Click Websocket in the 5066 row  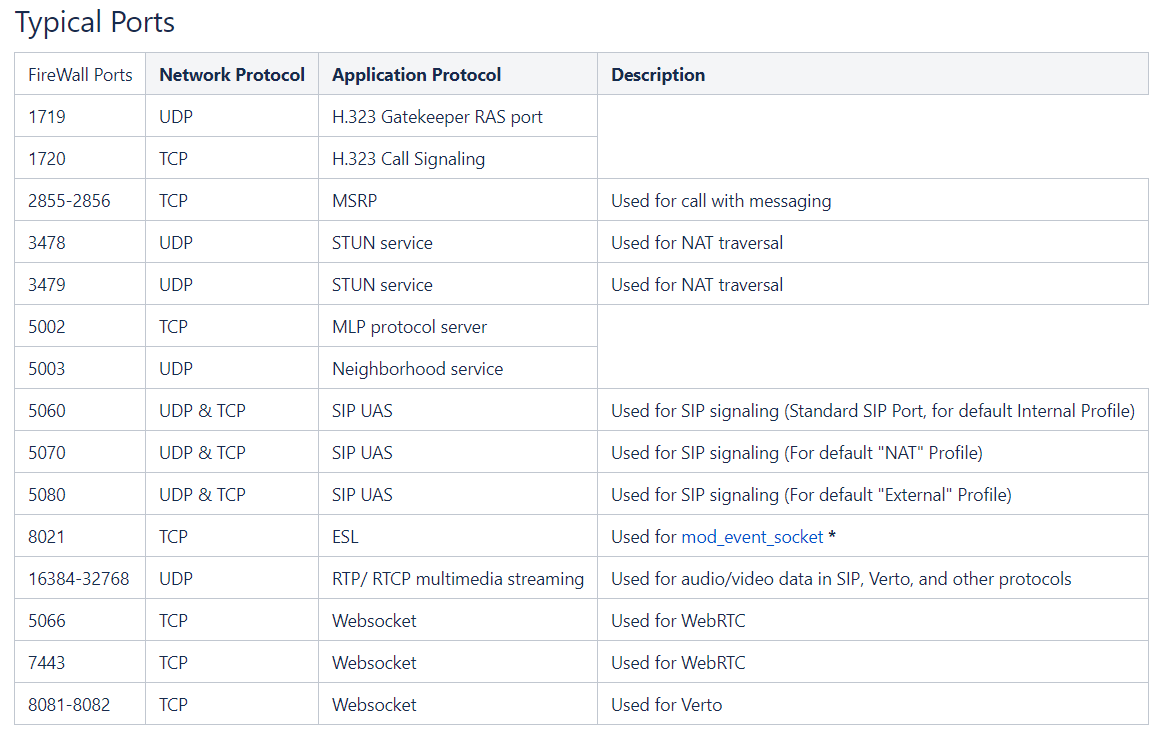[458, 620]
